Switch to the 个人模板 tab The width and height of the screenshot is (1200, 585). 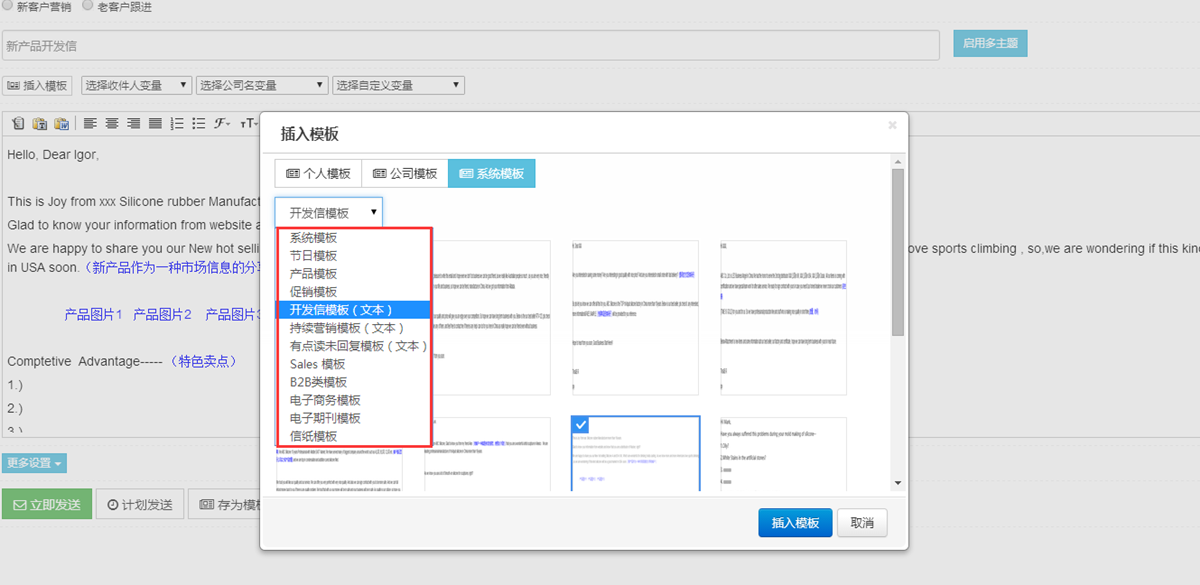318,173
